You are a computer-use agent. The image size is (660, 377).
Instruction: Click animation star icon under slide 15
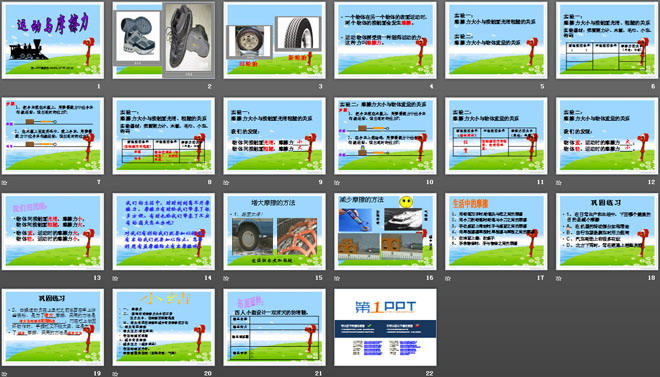pyautogui.click(x=226, y=278)
